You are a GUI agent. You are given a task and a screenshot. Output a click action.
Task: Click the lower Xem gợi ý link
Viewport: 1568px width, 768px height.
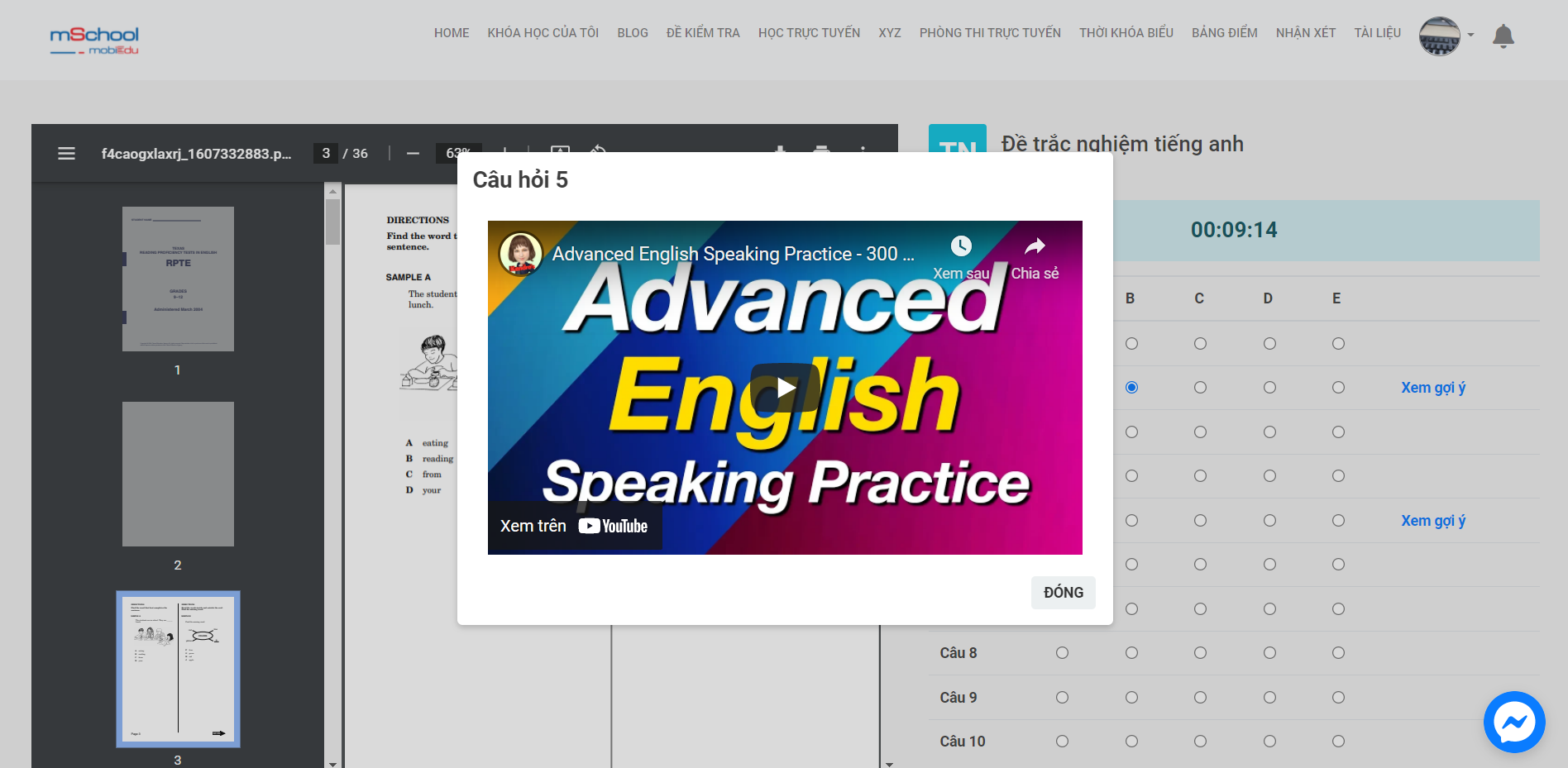click(x=1433, y=521)
